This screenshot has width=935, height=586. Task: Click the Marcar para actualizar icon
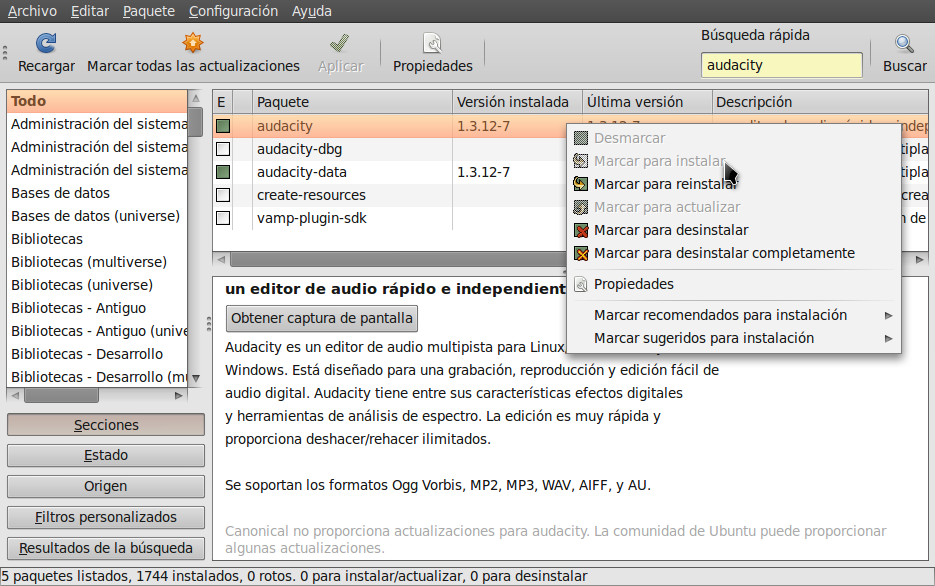[581, 207]
